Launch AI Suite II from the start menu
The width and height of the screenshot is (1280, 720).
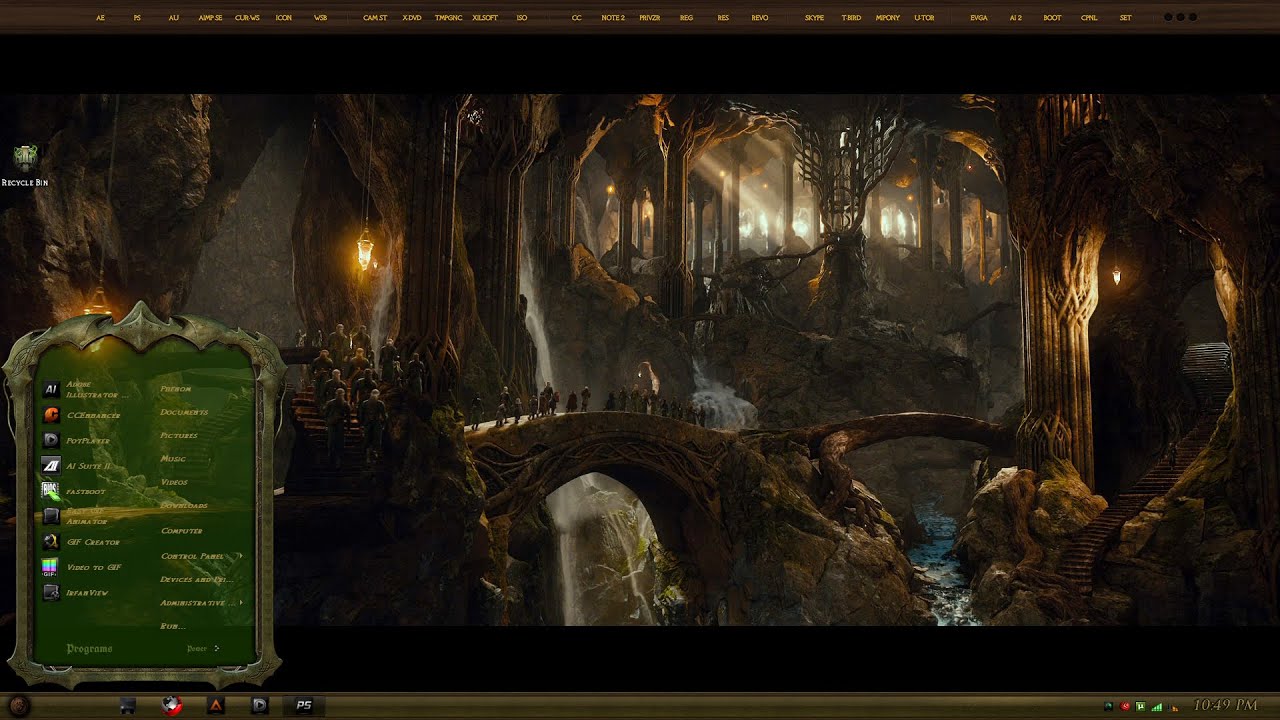click(77, 466)
